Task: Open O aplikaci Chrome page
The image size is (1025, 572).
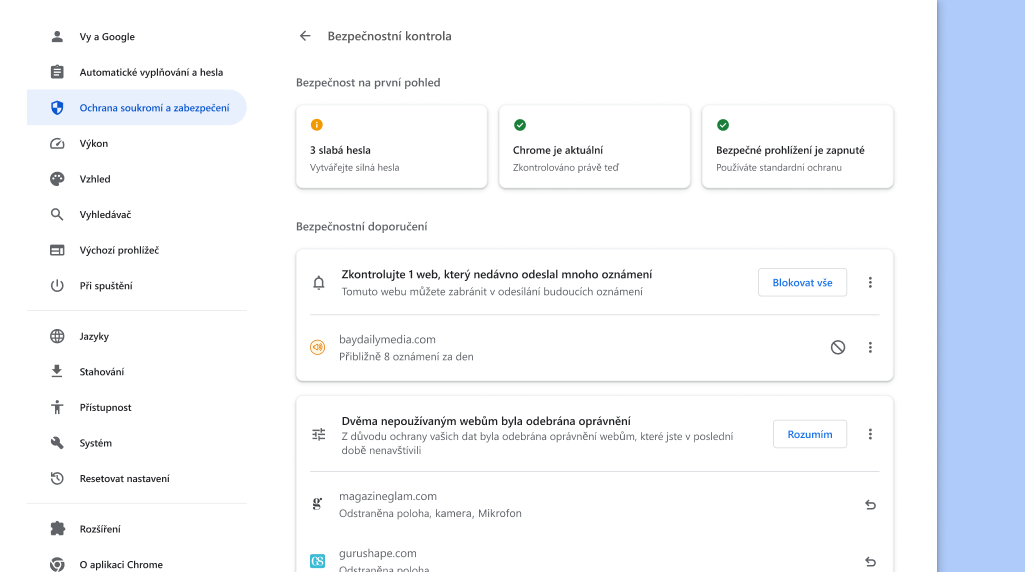Action: [137, 564]
